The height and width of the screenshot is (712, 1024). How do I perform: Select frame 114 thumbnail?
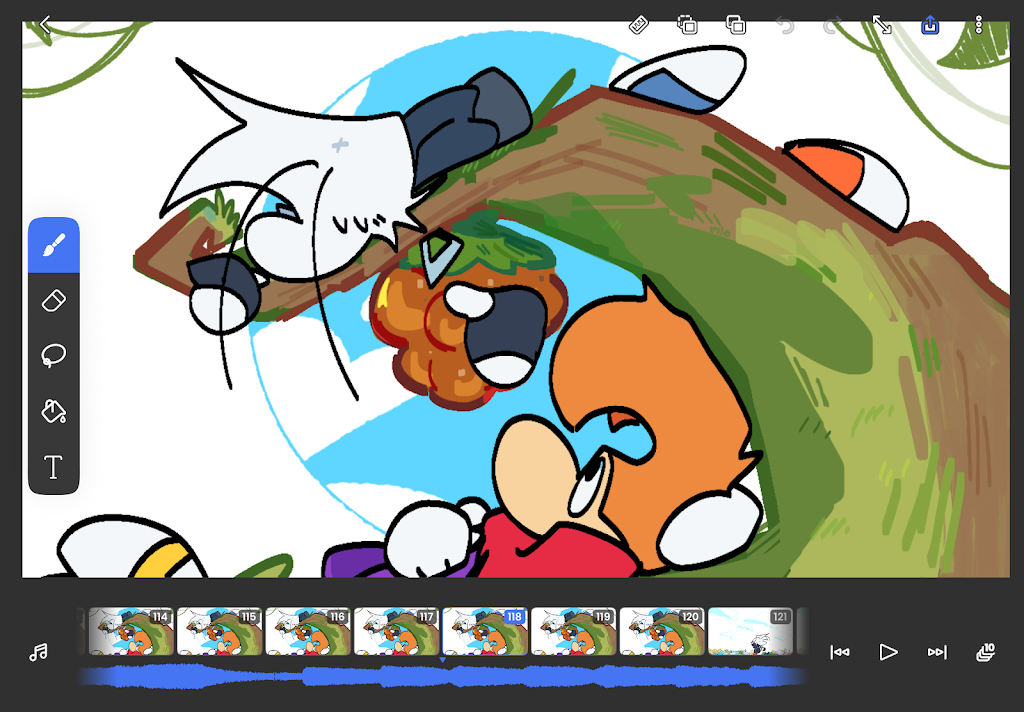pos(131,631)
